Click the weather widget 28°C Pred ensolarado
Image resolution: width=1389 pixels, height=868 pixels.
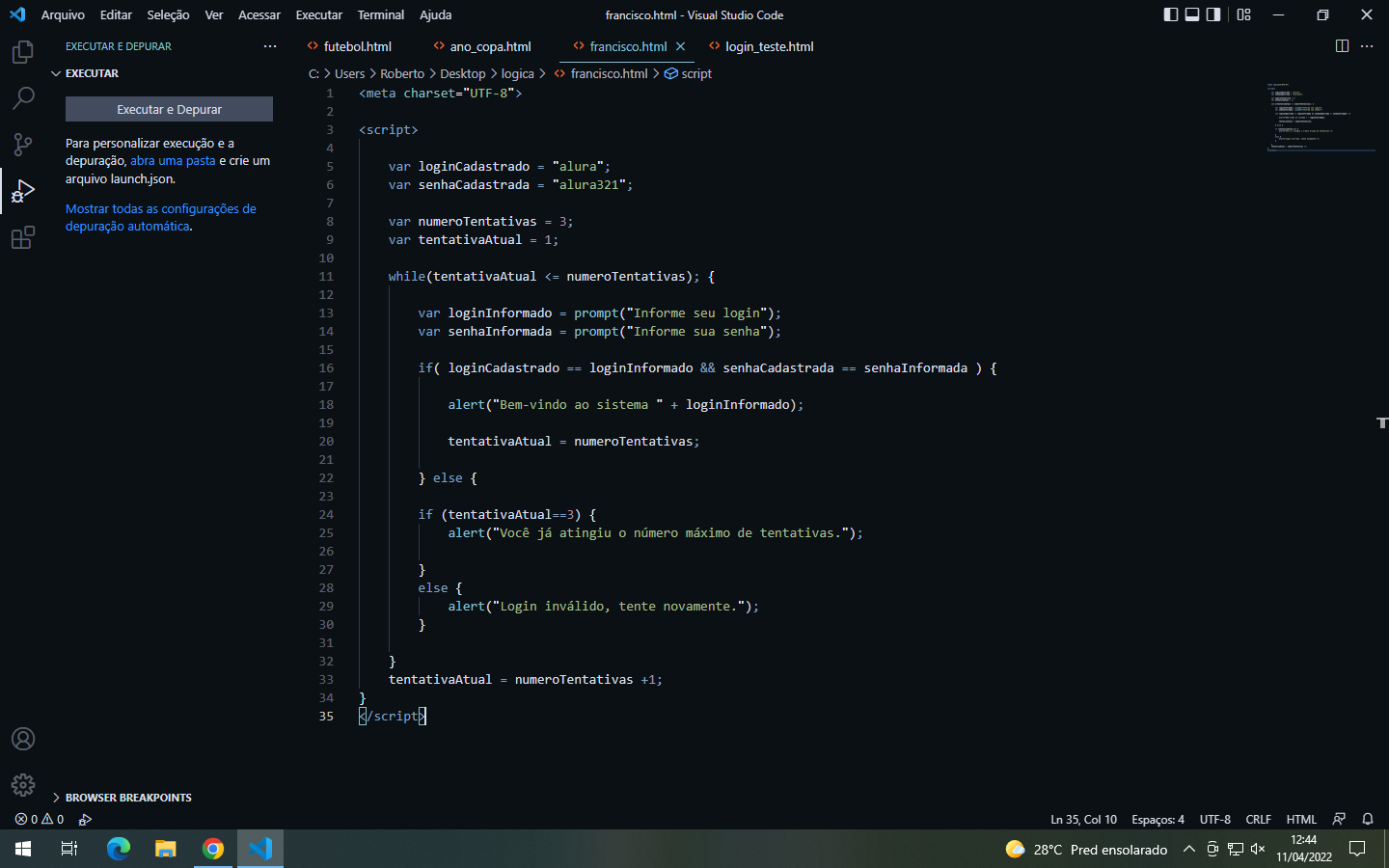tap(1086, 849)
